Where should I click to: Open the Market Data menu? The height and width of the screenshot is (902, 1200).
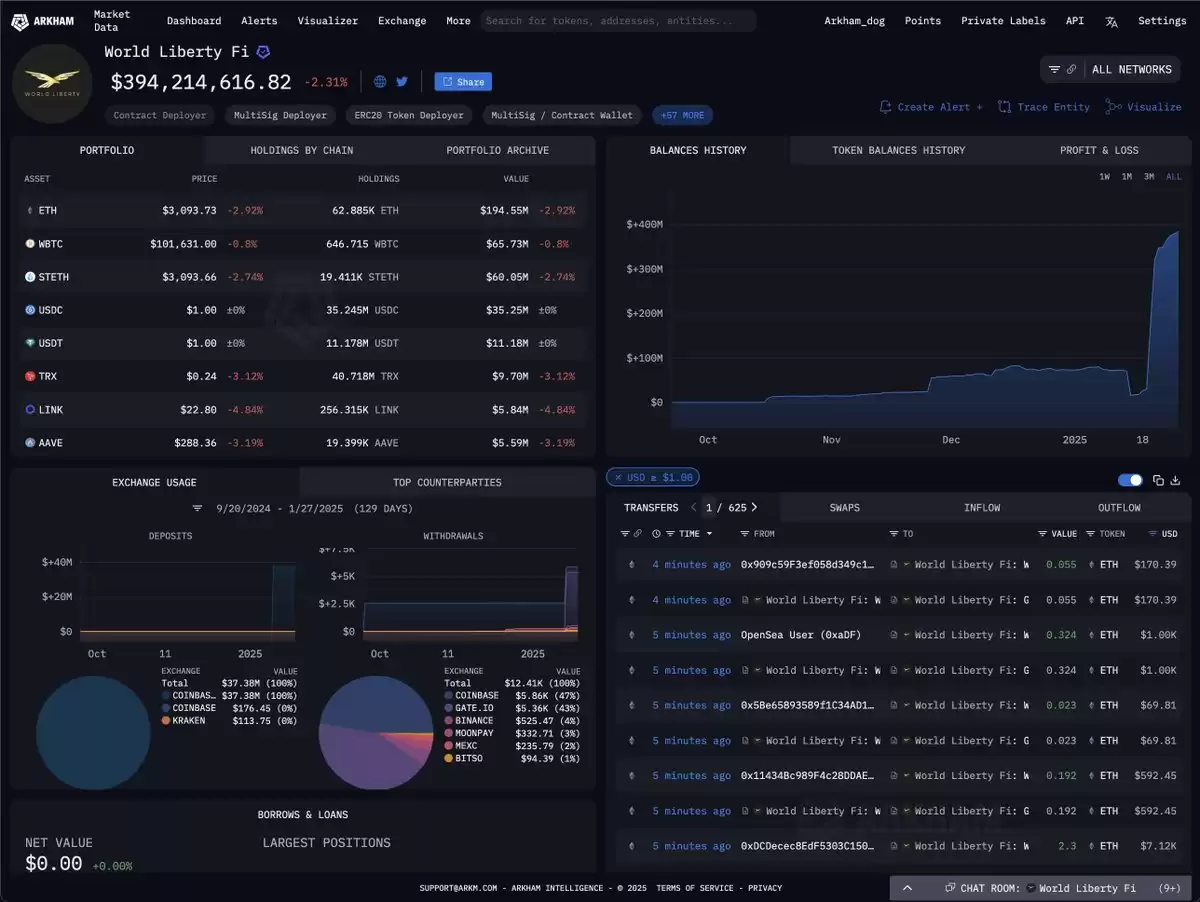tap(113, 21)
